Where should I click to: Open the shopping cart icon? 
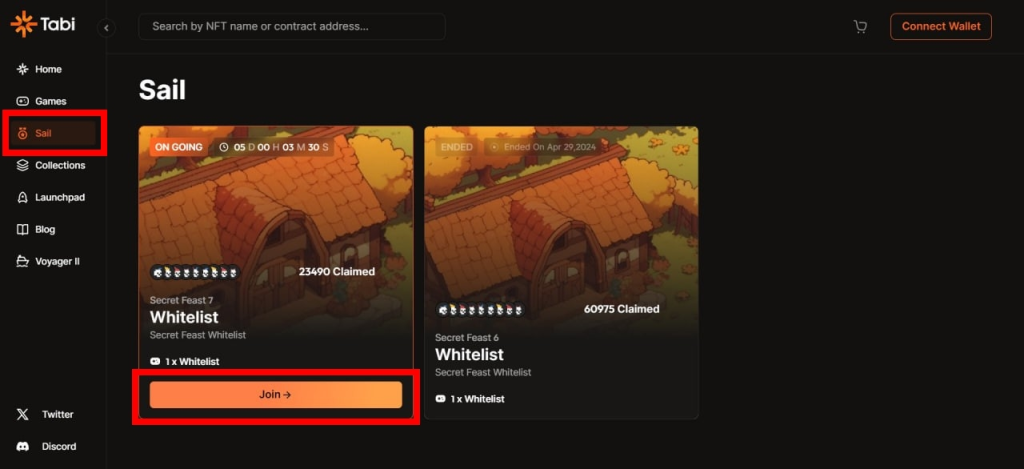(860, 27)
